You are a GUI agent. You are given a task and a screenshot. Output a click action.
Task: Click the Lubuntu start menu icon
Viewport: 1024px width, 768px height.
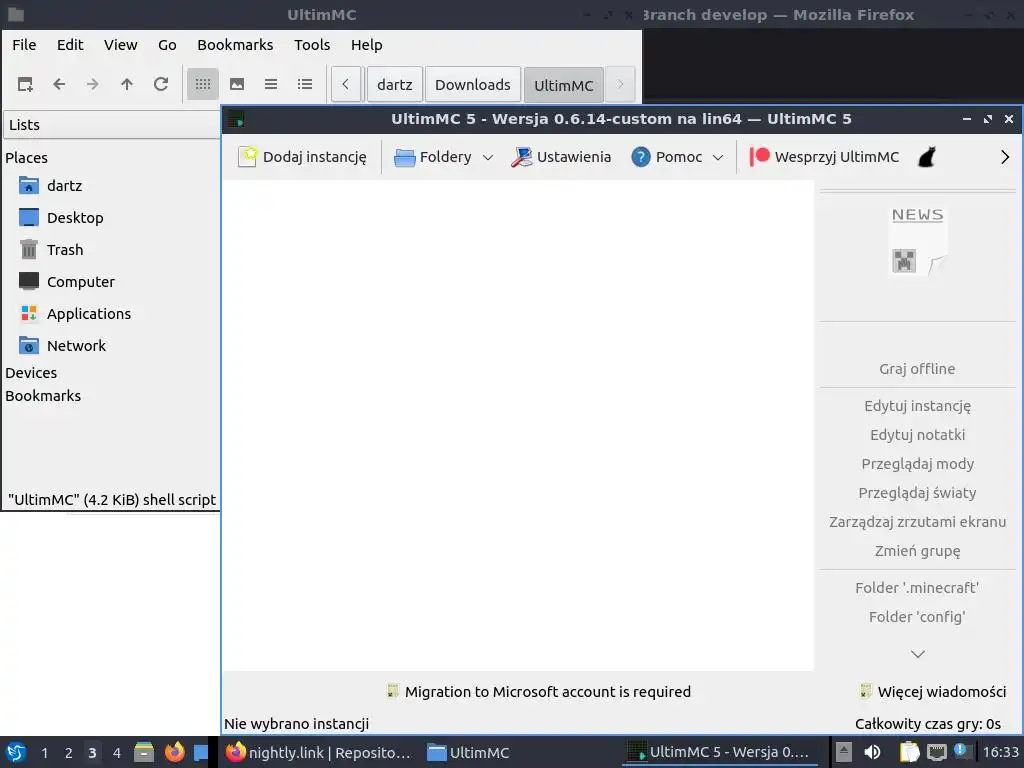point(16,752)
